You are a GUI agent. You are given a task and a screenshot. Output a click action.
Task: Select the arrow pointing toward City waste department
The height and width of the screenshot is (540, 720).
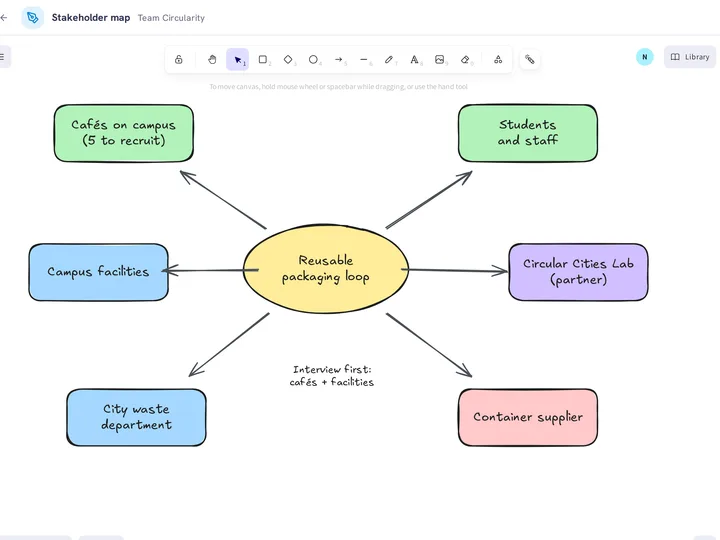(x=229, y=345)
